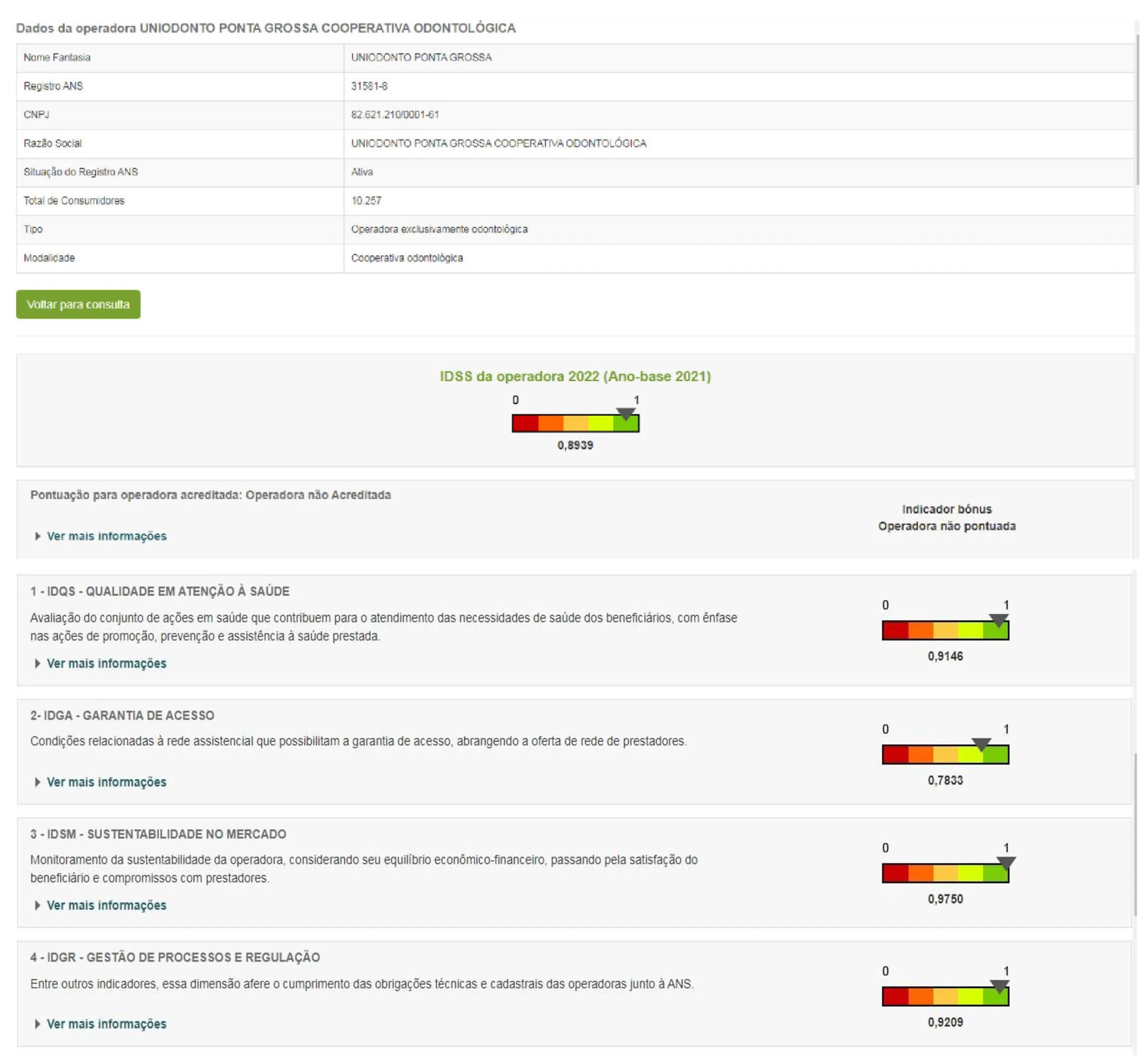This screenshot has height=1064, width=1148.
Task: Click the IDGA 0,7833 score bar
Action: click(x=946, y=754)
